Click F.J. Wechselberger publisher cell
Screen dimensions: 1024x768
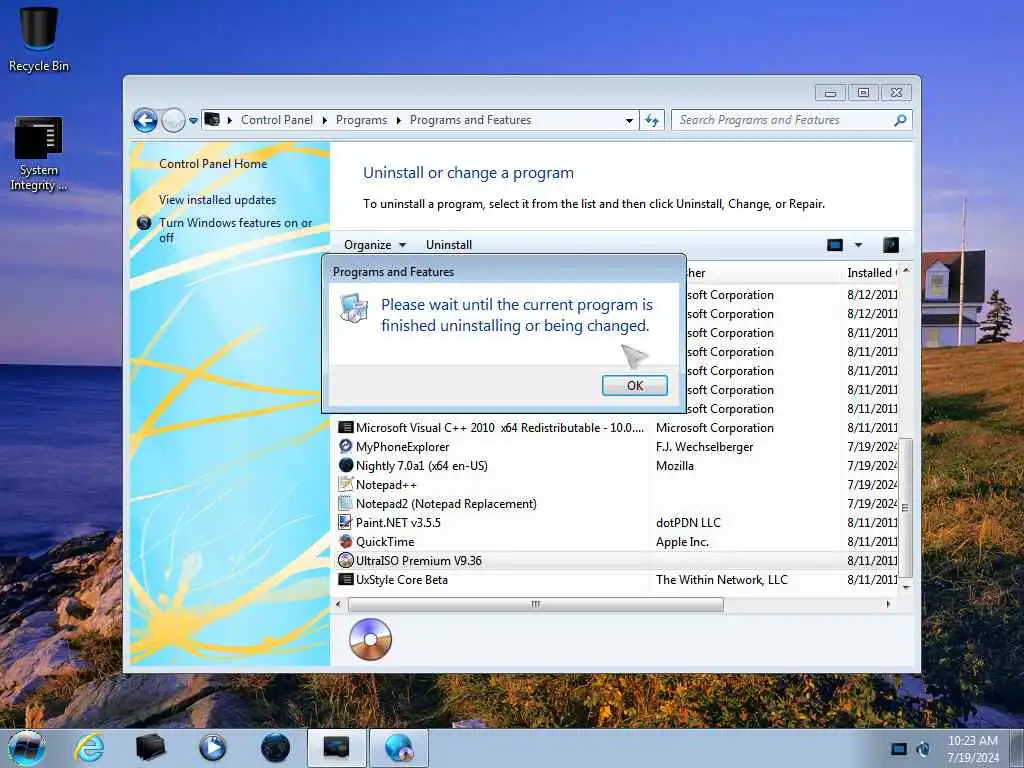(x=704, y=447)
